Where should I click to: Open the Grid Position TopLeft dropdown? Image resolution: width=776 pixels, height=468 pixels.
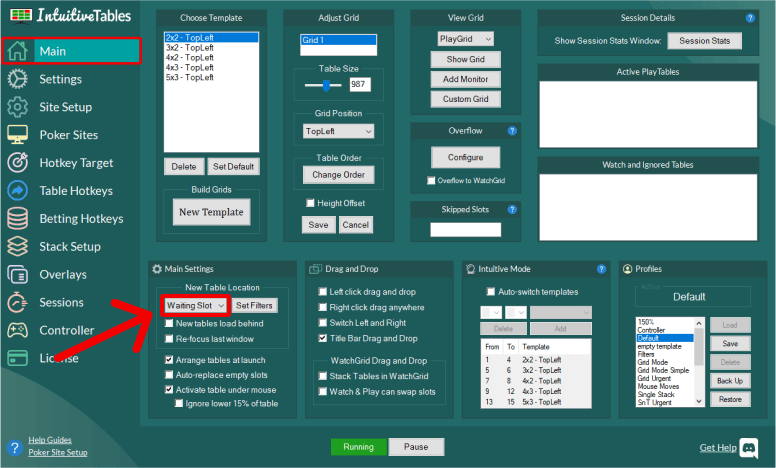[339, 131]
